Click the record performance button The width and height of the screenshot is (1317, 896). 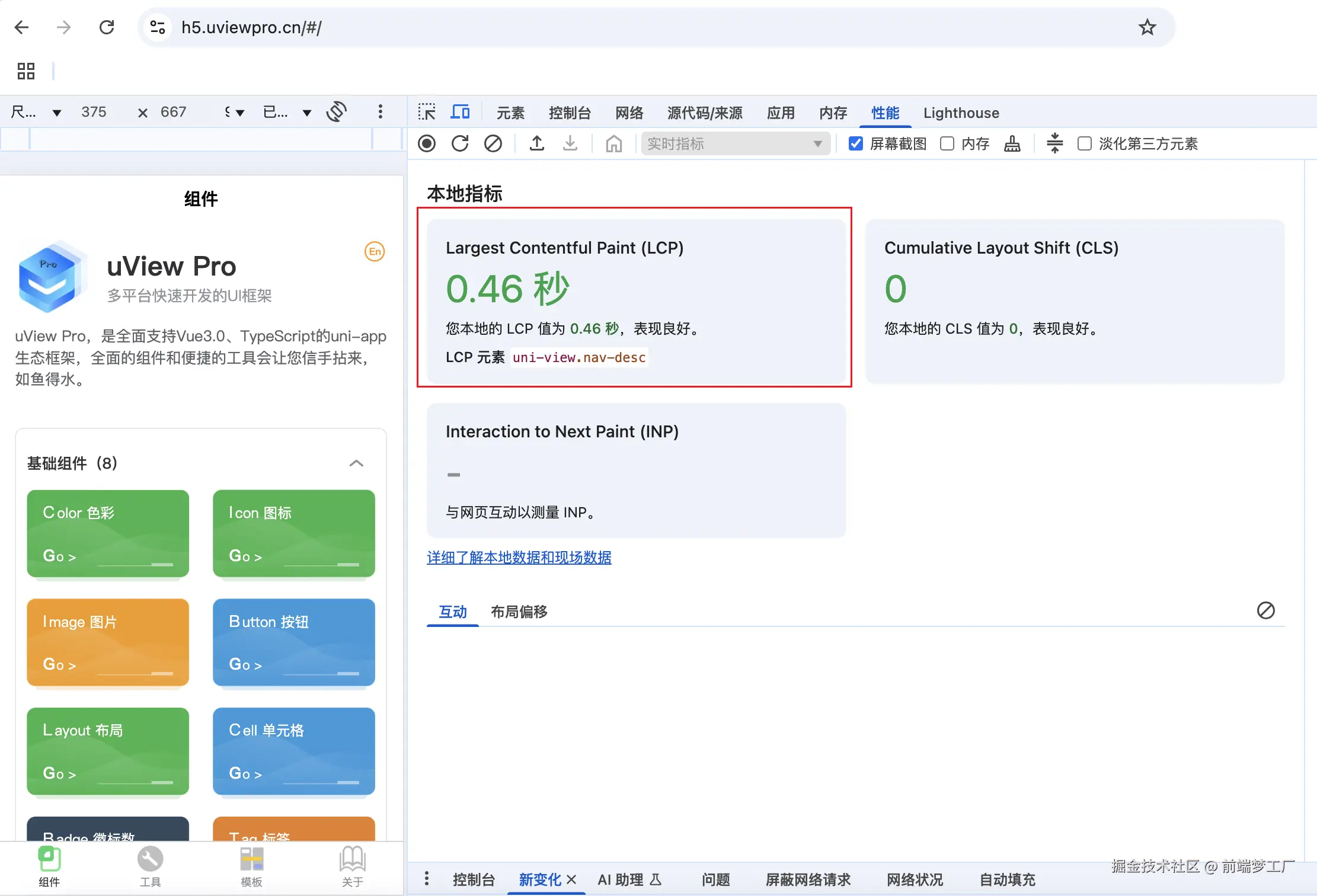427,143
